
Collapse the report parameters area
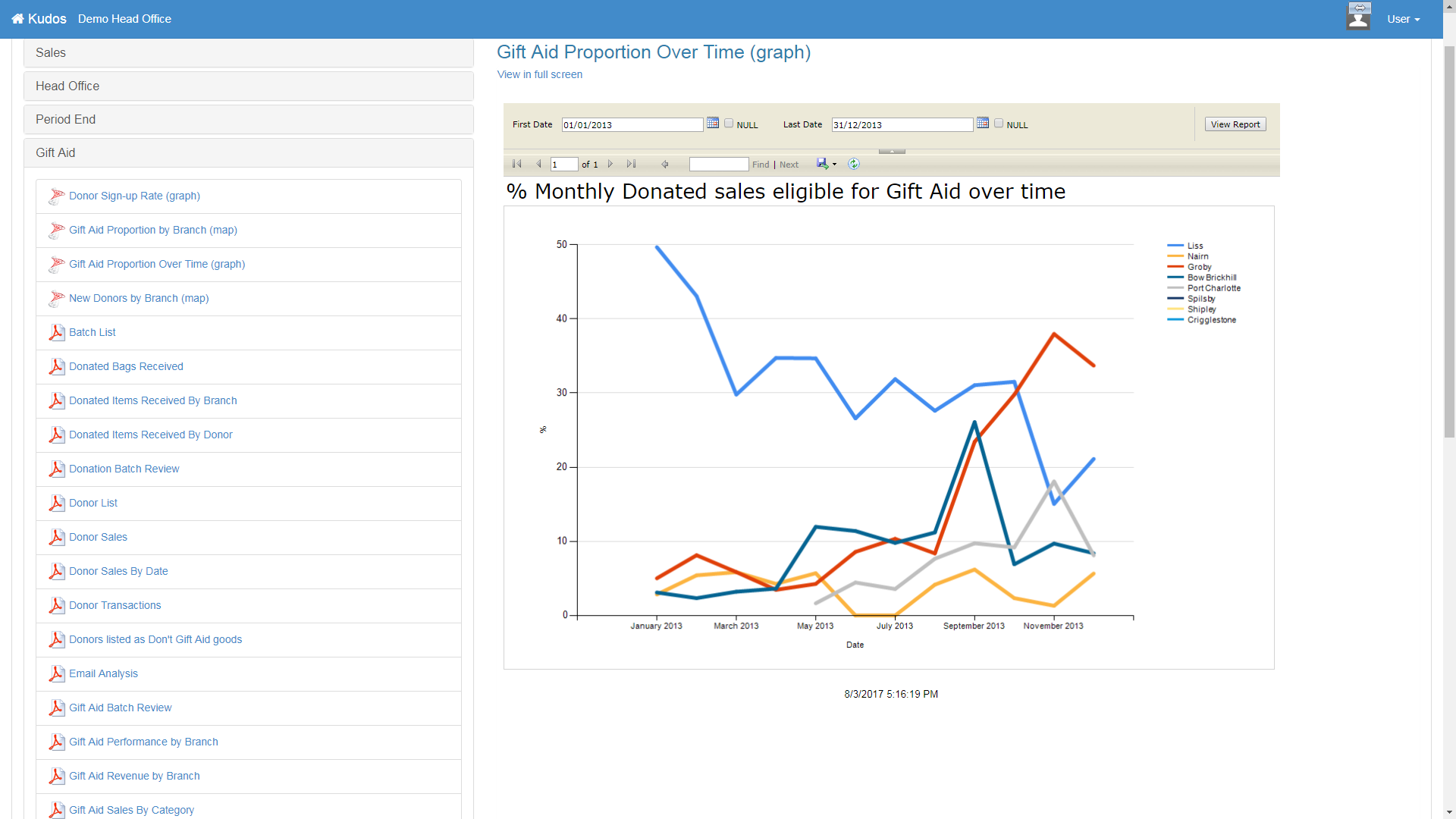892,151
